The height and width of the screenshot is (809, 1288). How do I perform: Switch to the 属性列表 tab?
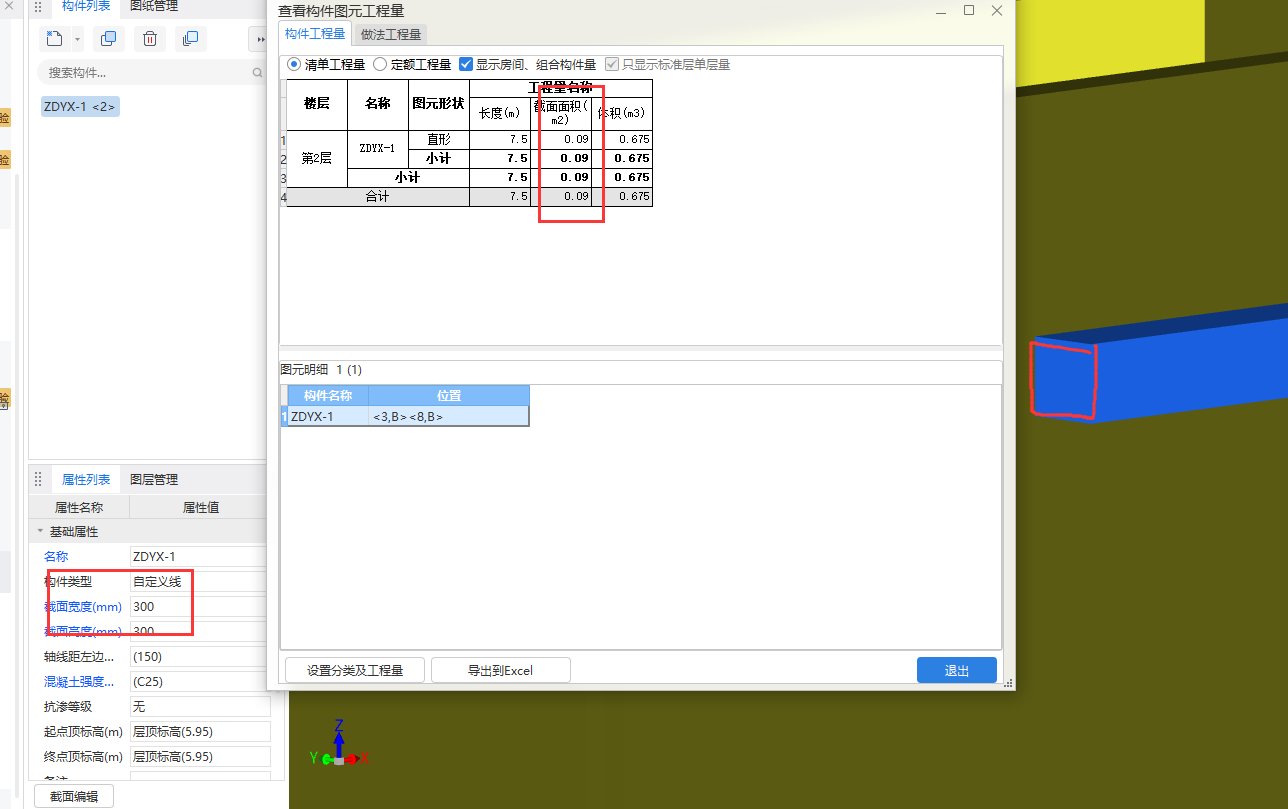(86, 480)
